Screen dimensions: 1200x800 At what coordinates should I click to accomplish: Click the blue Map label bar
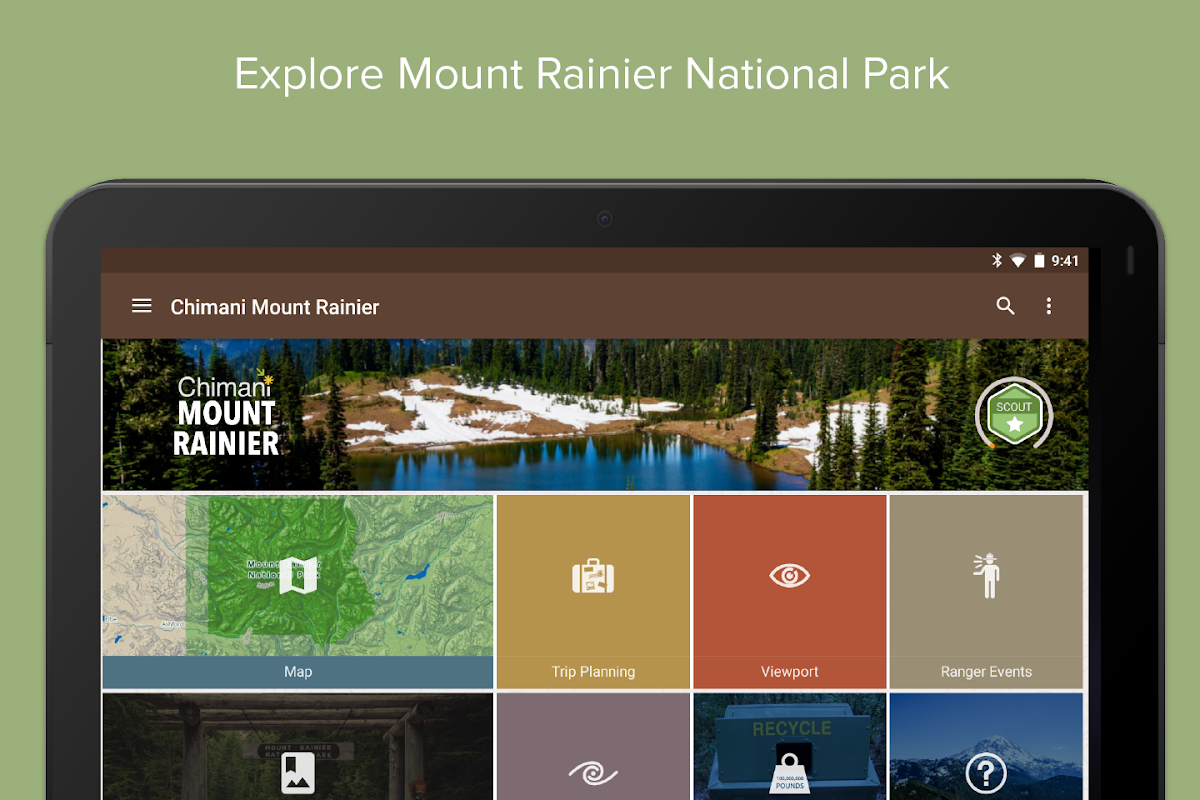point(298,672)
